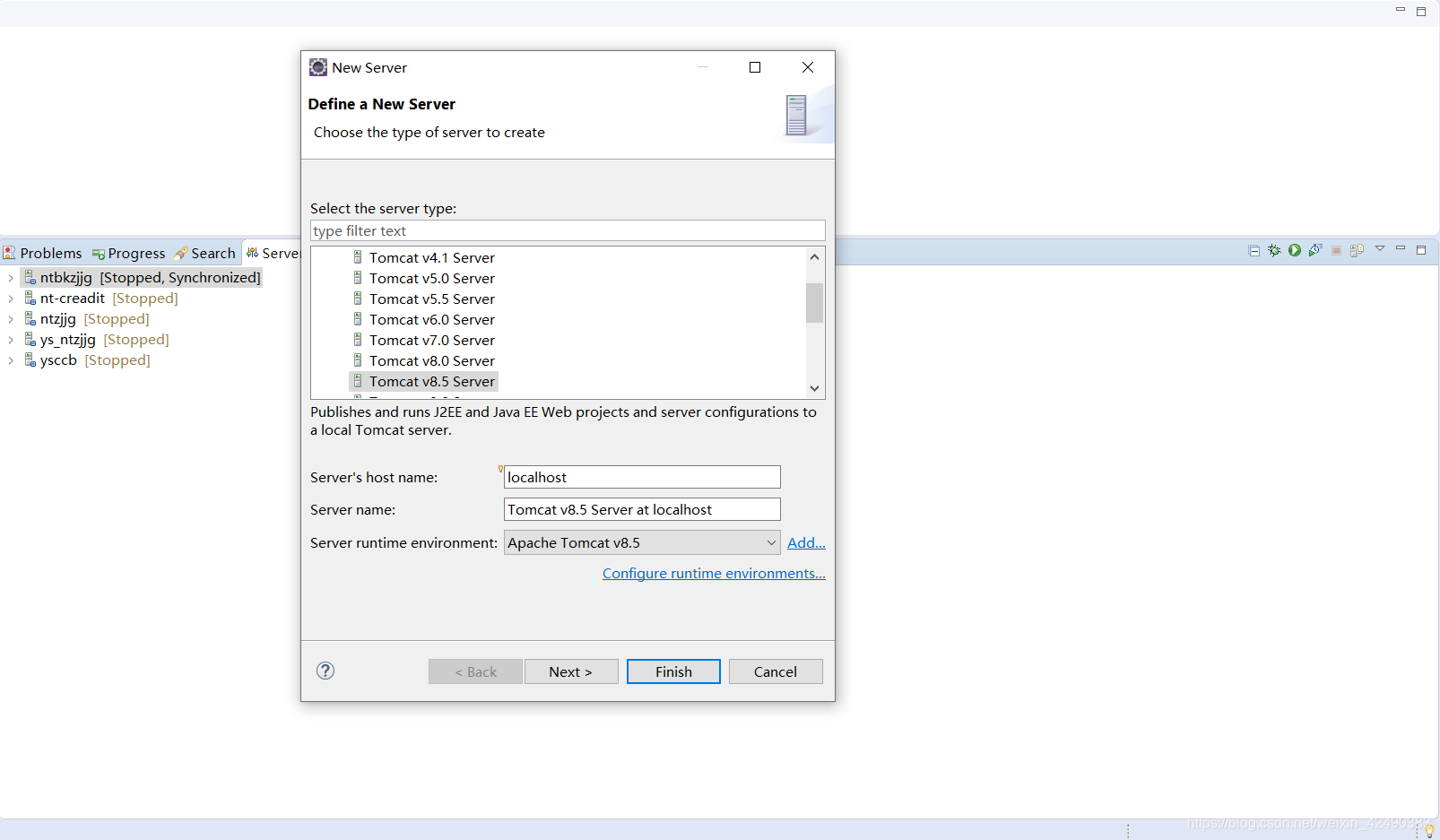Select Tomcat v8.0 Server in list
Screen dimensions: 1440x840
click(x=431, y=360)
